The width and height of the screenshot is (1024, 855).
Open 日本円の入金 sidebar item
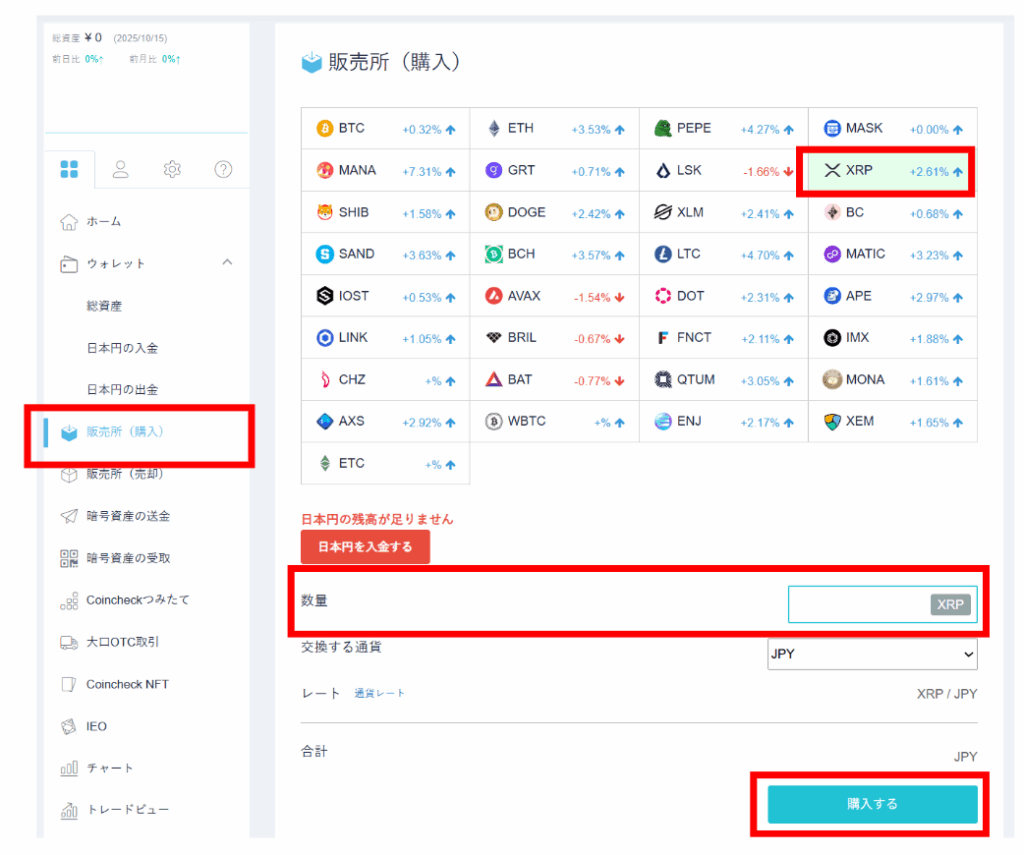click(x=122, y=348)
